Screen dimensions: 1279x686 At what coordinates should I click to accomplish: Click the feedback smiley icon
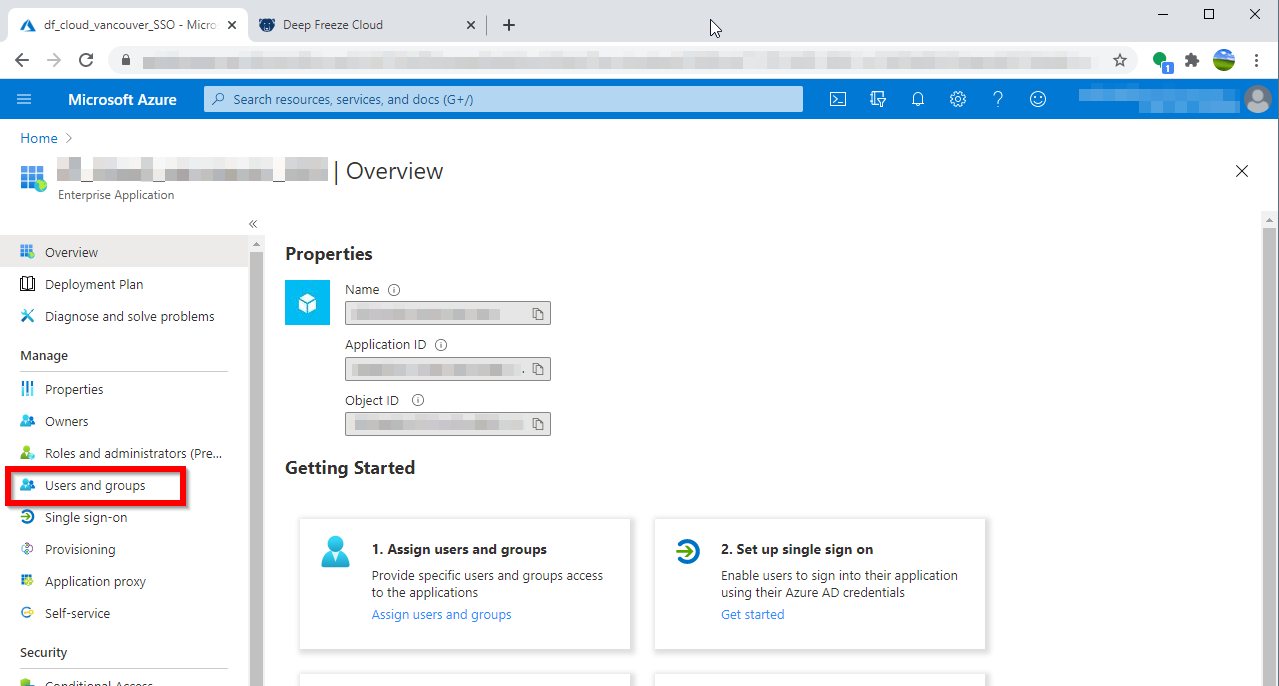1038,99
